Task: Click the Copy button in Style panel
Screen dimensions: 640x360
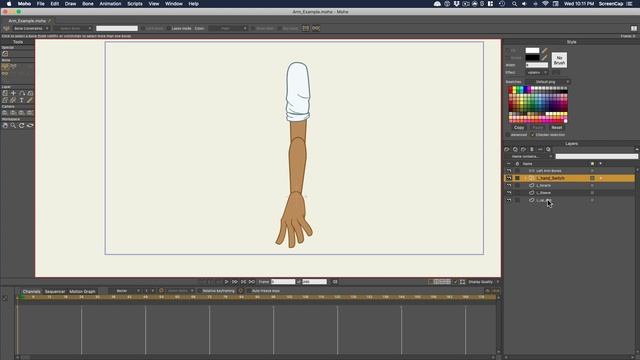Action: [519, 128]
